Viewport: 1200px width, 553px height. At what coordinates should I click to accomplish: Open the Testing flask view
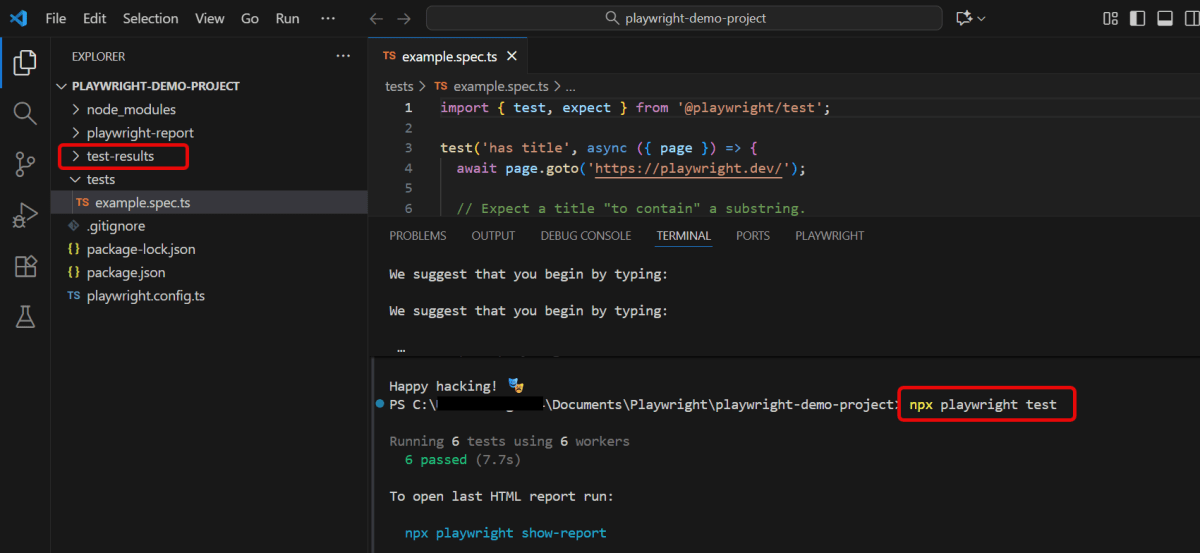pos(25,317)
